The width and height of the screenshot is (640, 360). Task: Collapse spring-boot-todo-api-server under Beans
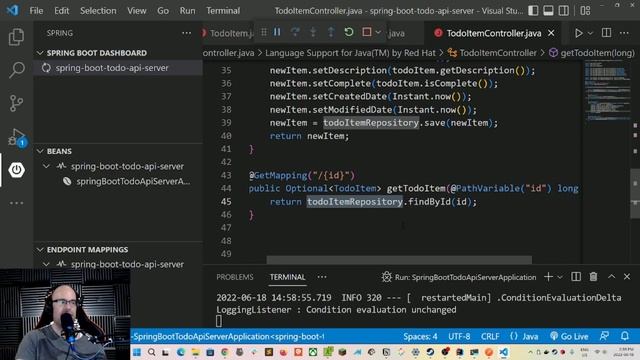47,166
